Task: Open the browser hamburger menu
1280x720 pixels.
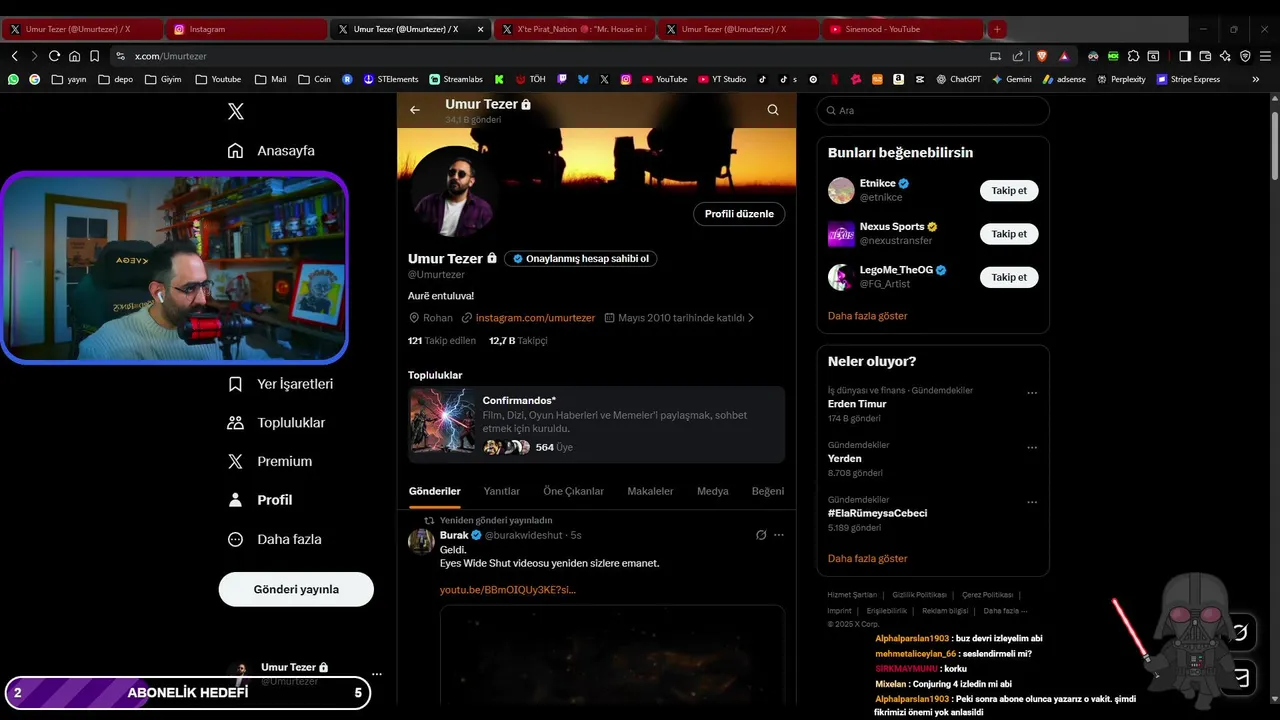Action: [x=1266, y=56]
